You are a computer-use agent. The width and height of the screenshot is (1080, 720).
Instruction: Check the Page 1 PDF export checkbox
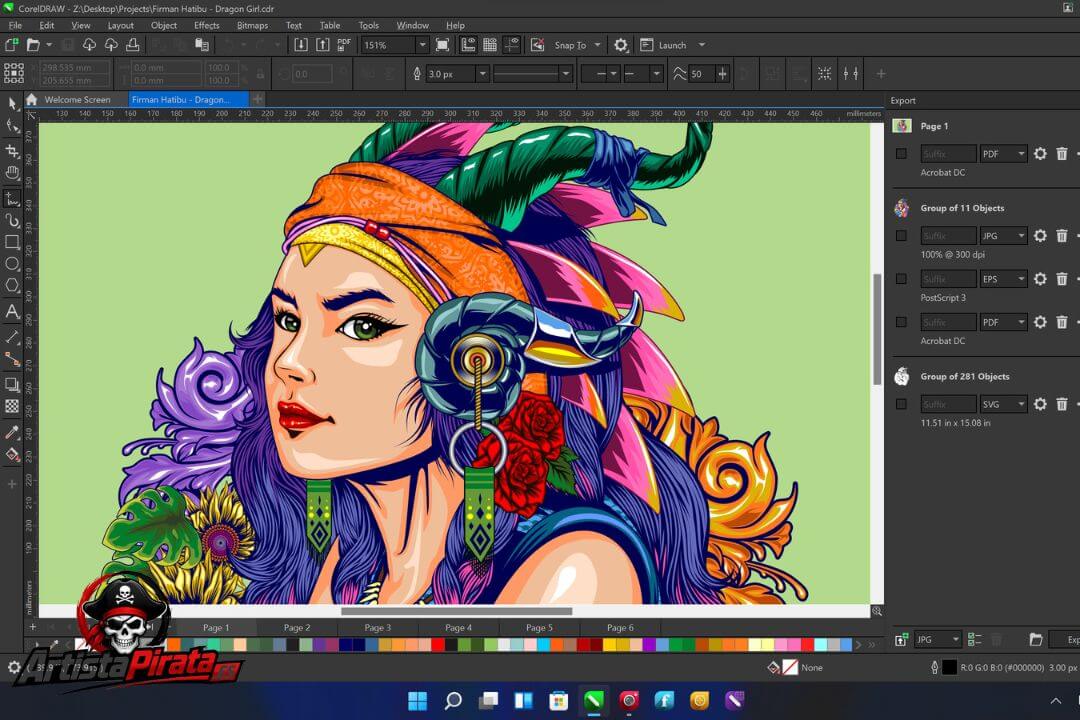click(901, 154)
